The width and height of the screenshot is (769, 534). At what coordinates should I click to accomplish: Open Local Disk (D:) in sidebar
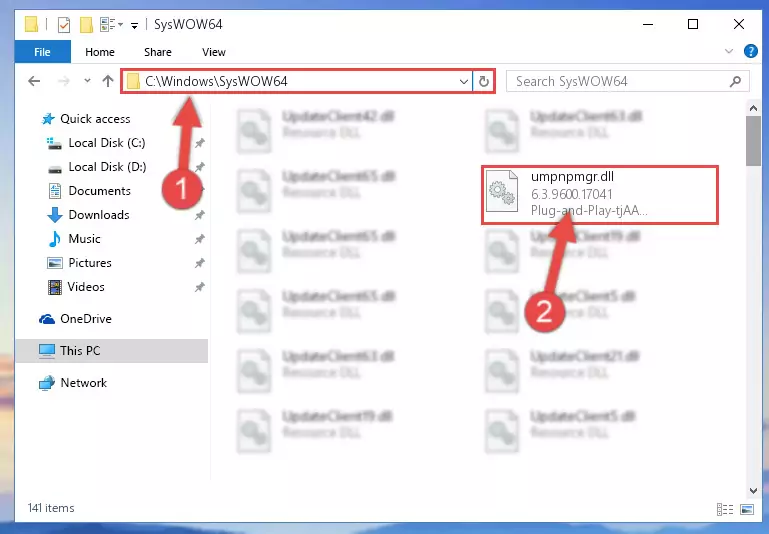tap(107, 167)
